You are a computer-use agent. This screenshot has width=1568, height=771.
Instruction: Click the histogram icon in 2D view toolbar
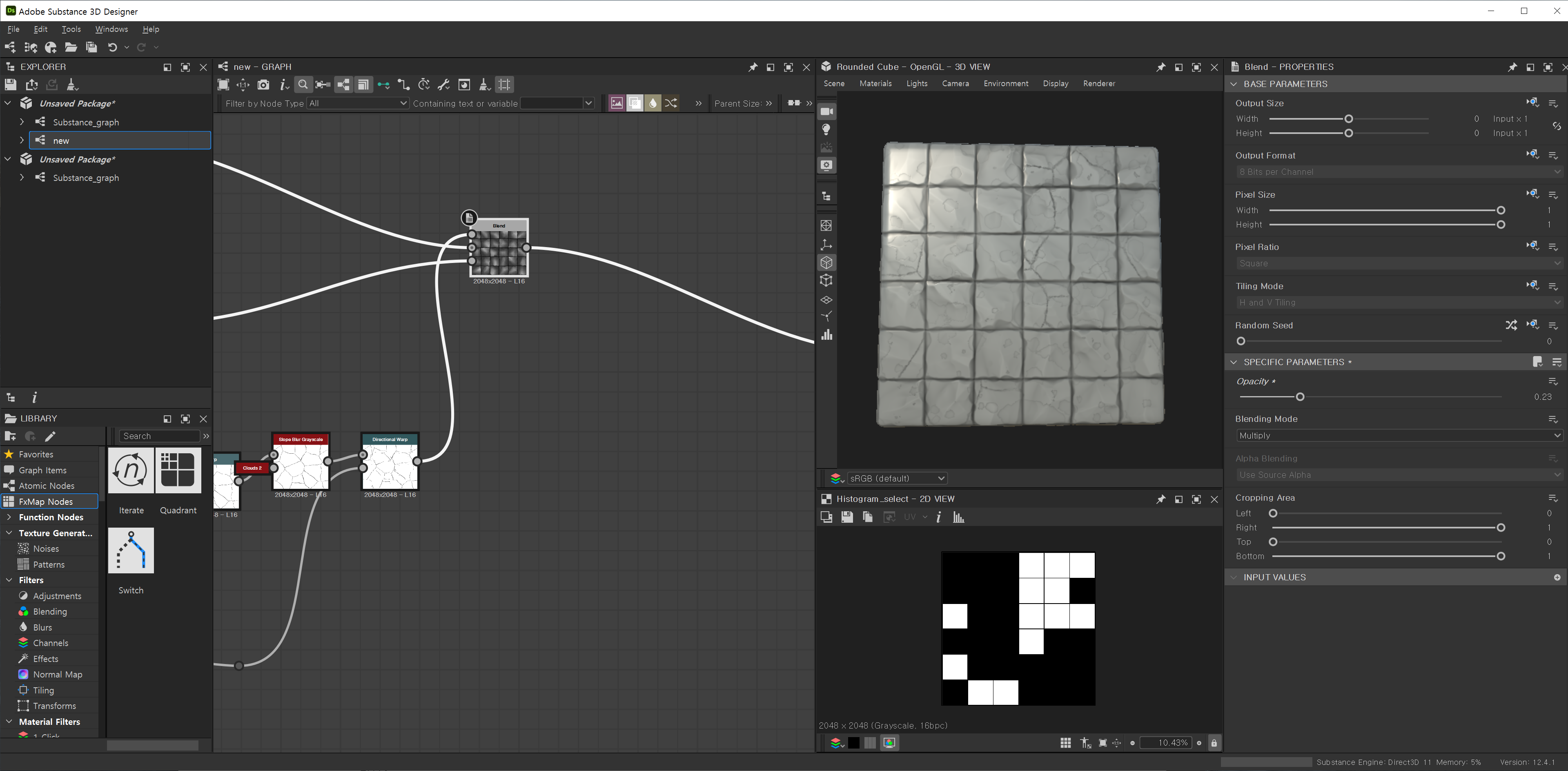point(959,517)
